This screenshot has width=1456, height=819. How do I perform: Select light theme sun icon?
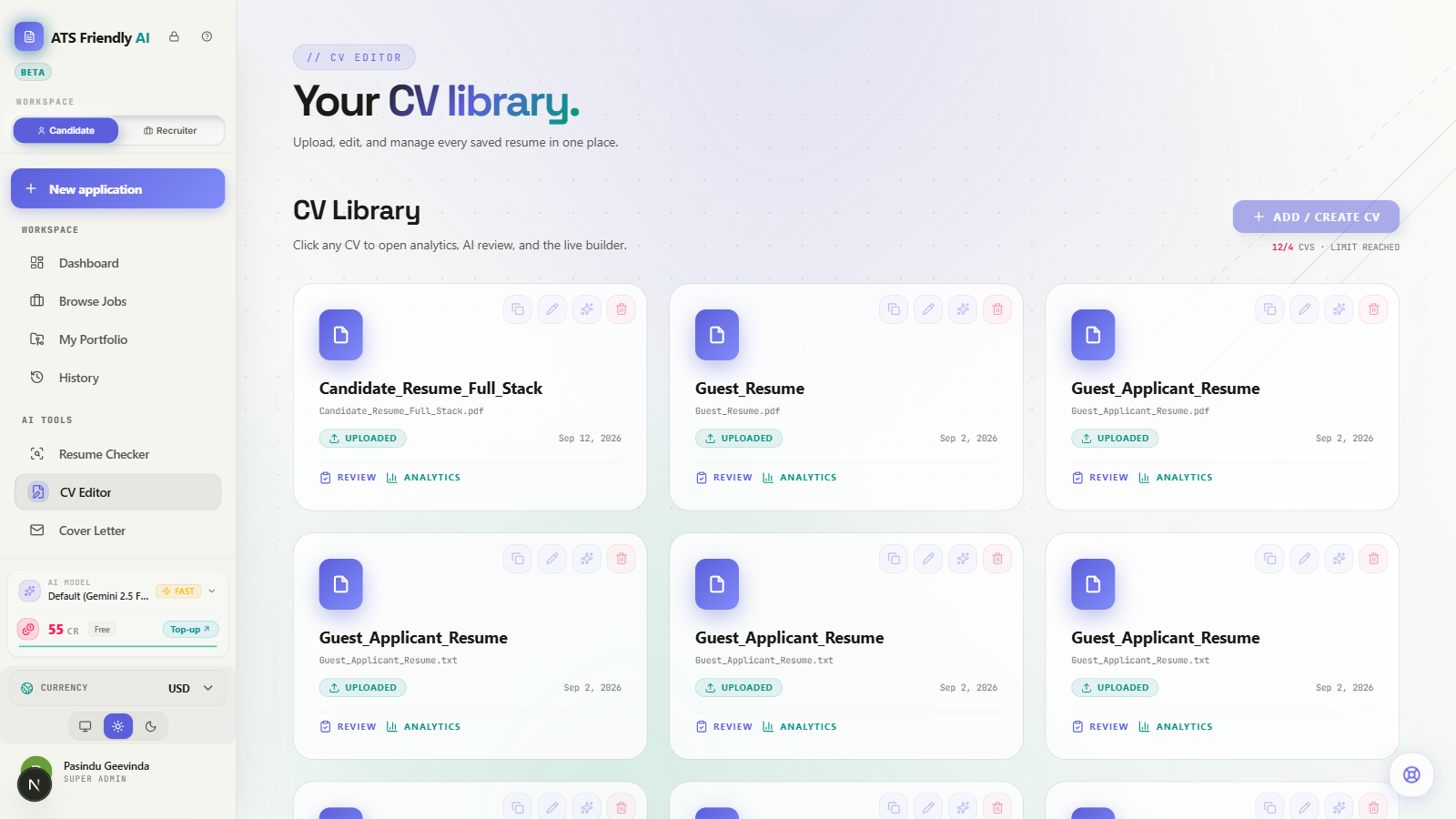[118, 726]
